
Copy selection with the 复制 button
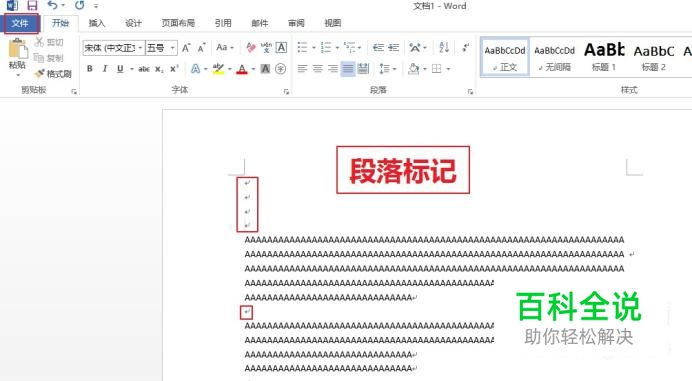(x=49, y=58)
